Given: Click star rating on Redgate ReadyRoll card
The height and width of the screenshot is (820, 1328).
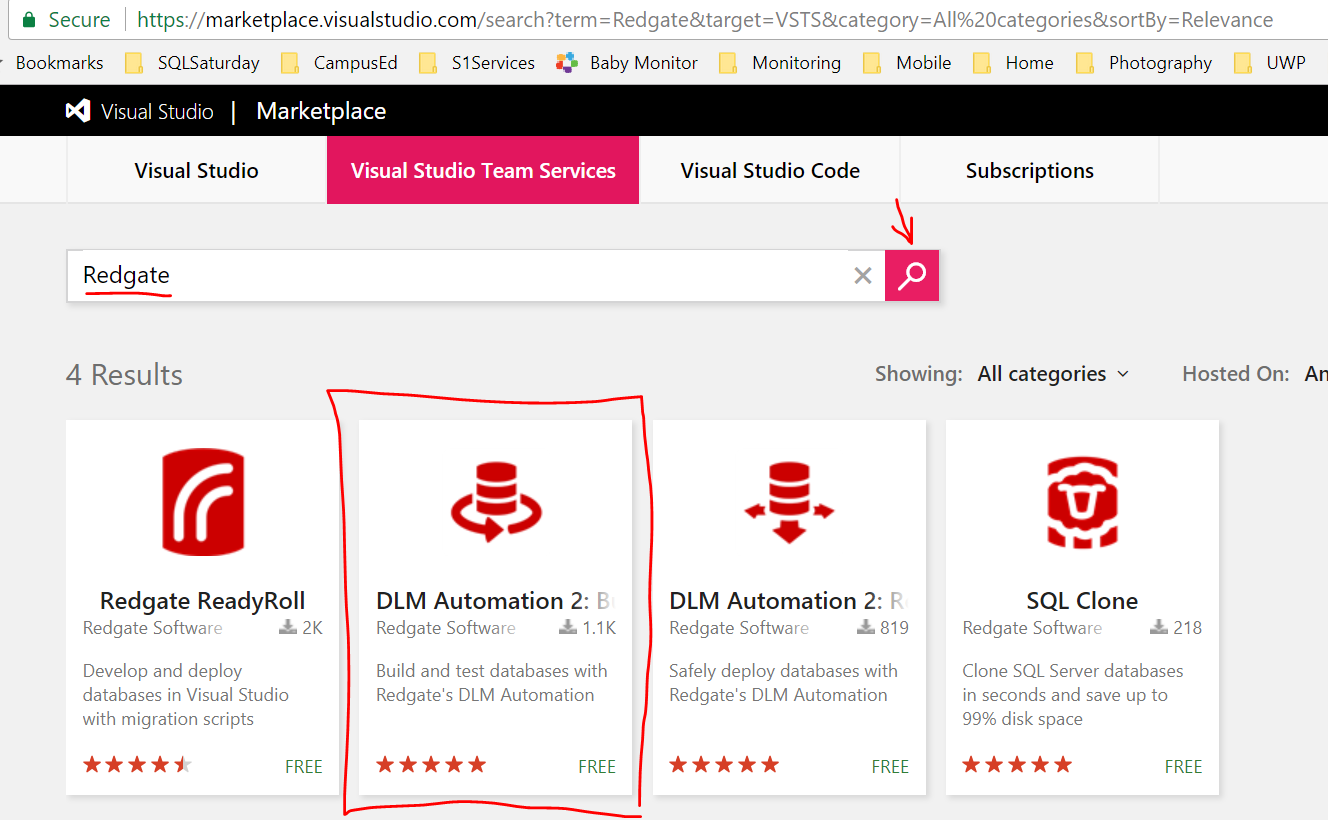Looking at the screenshot, I should click(x=138, y=765).
